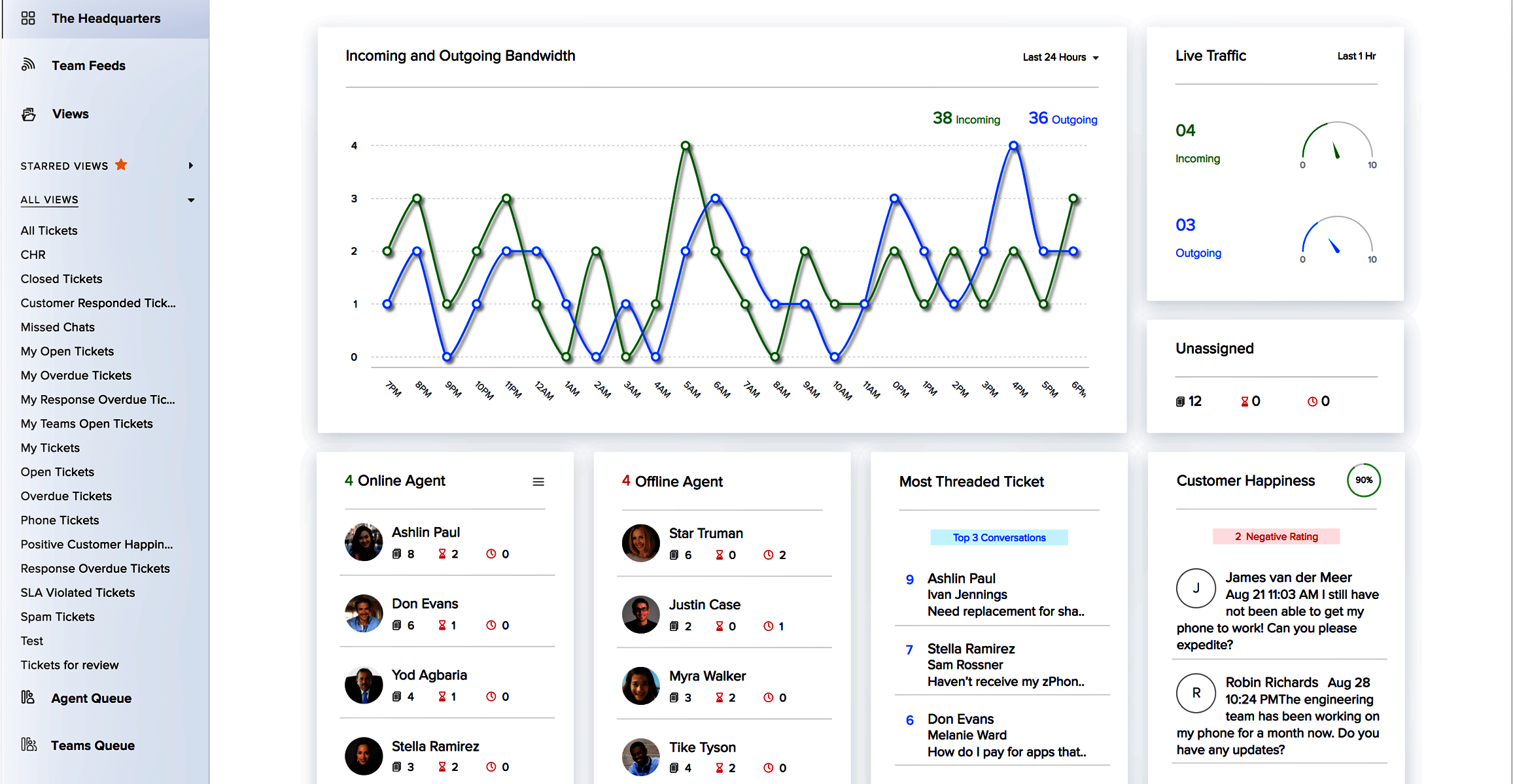Screen dimensions: 1513x784
Task: Click Star Truman's clock icon showing 2
Action: coord(768,554)
